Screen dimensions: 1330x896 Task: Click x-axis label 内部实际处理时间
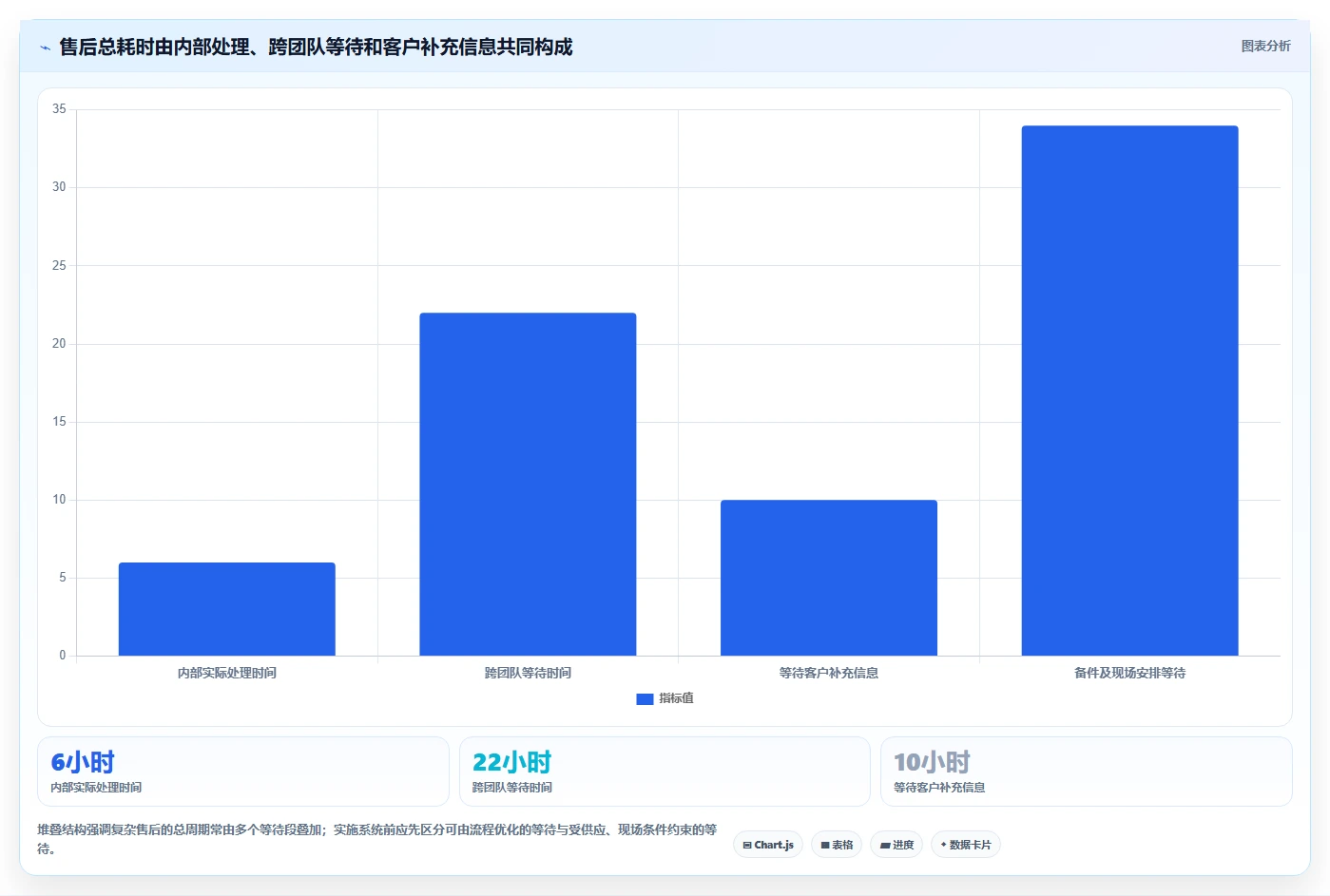click(227, 673)
